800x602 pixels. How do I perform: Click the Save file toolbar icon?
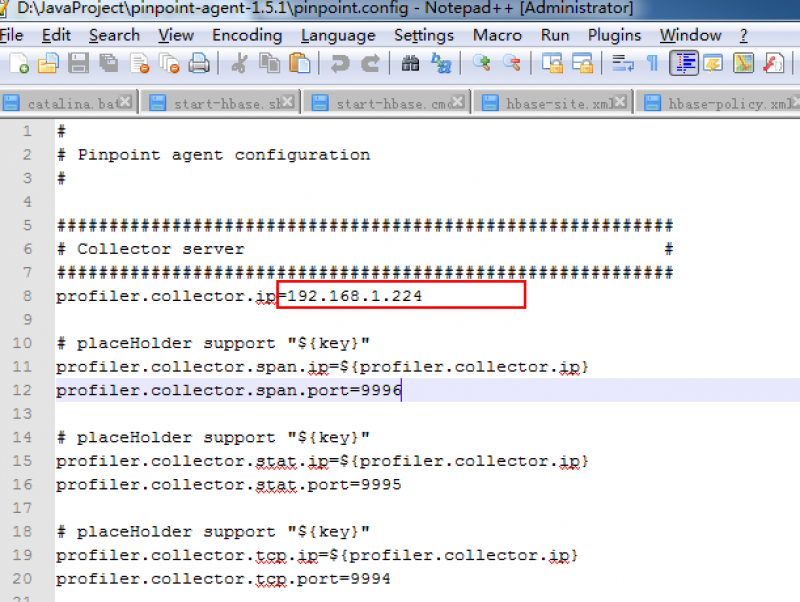click(x=78, y=64)
